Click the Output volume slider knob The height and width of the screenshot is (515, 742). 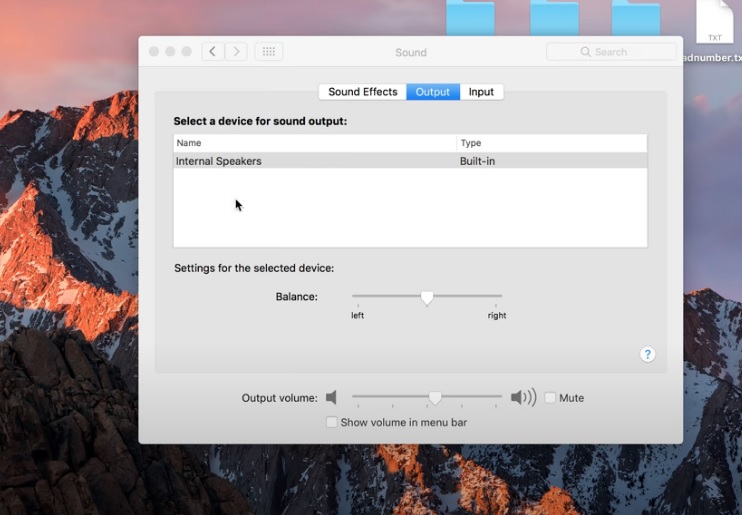click(435, 398)
